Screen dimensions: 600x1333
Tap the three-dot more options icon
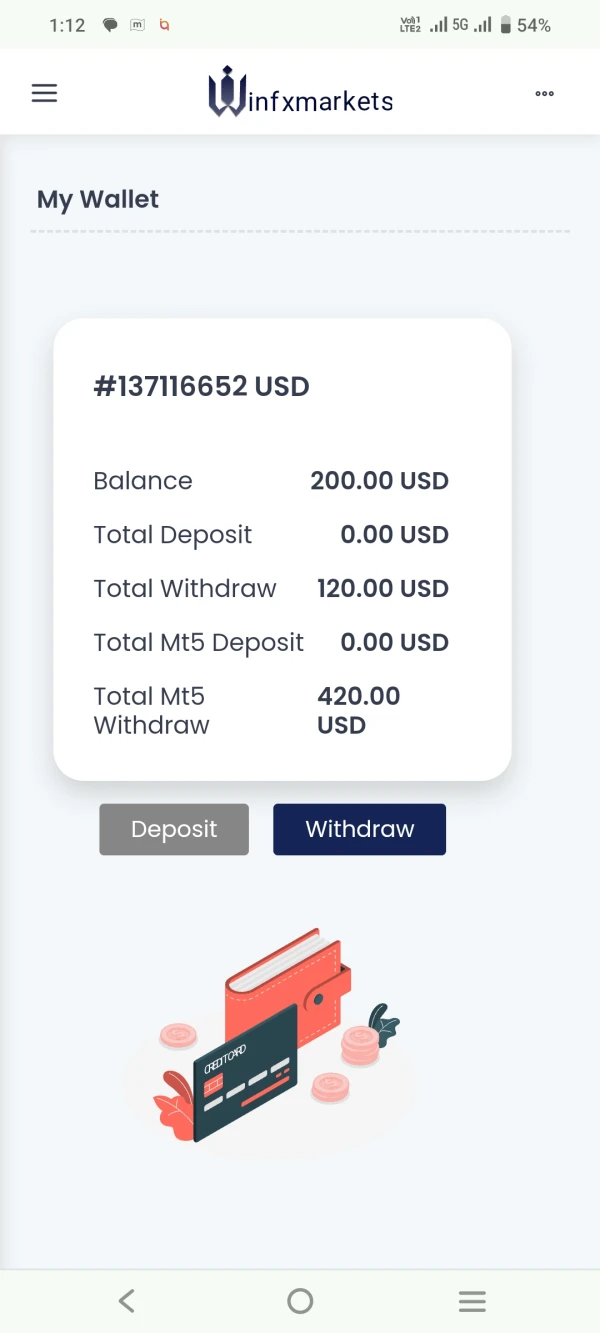(x=544, y=93)
